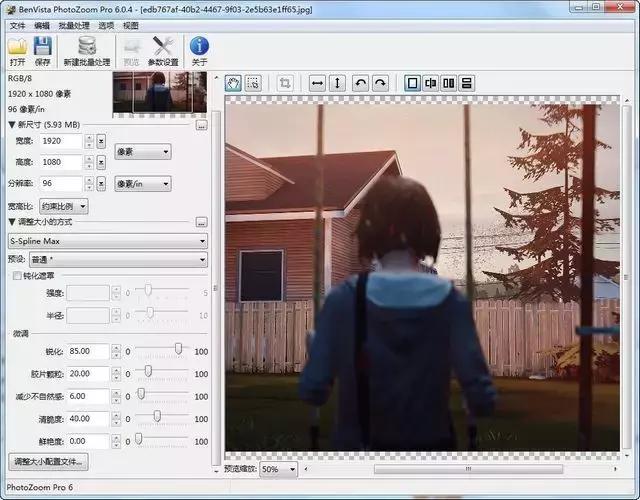Click the 清脆度 slider handle
This screenshot has width=640, height=500.
(x=157, y=416)
